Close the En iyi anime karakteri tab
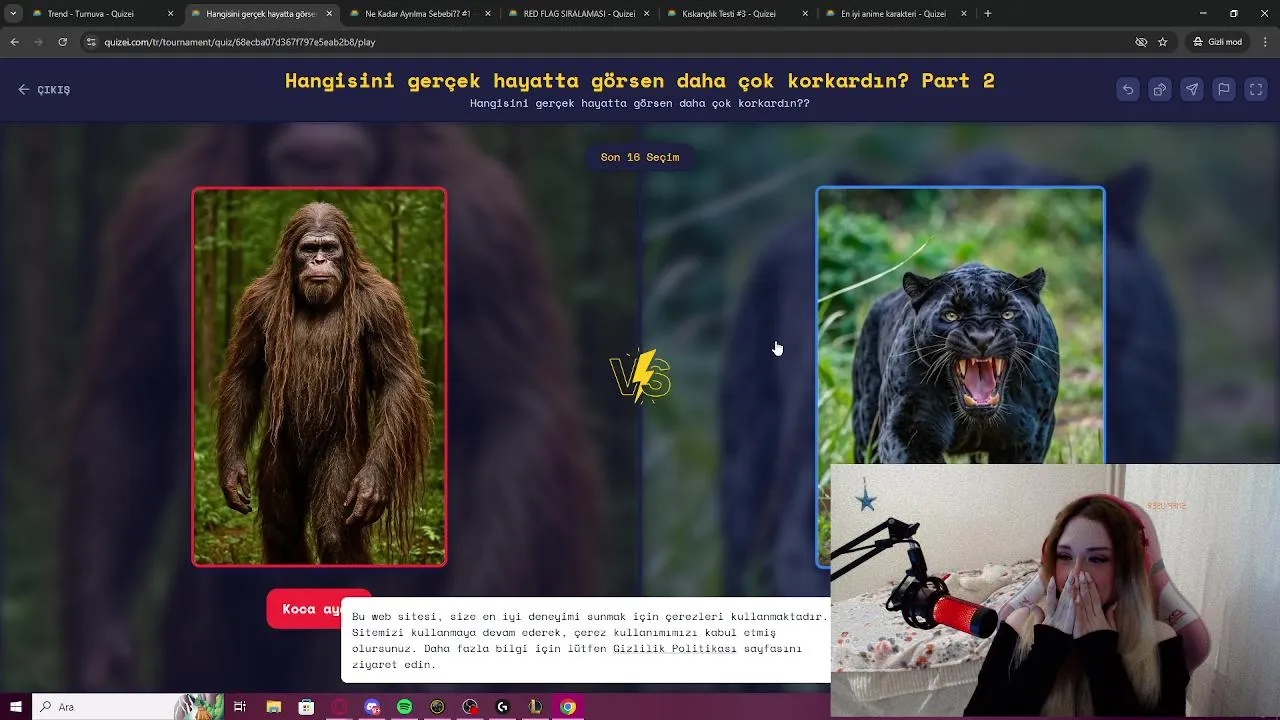The height and width of the screenshot is (720, 1280). [964, 14]
